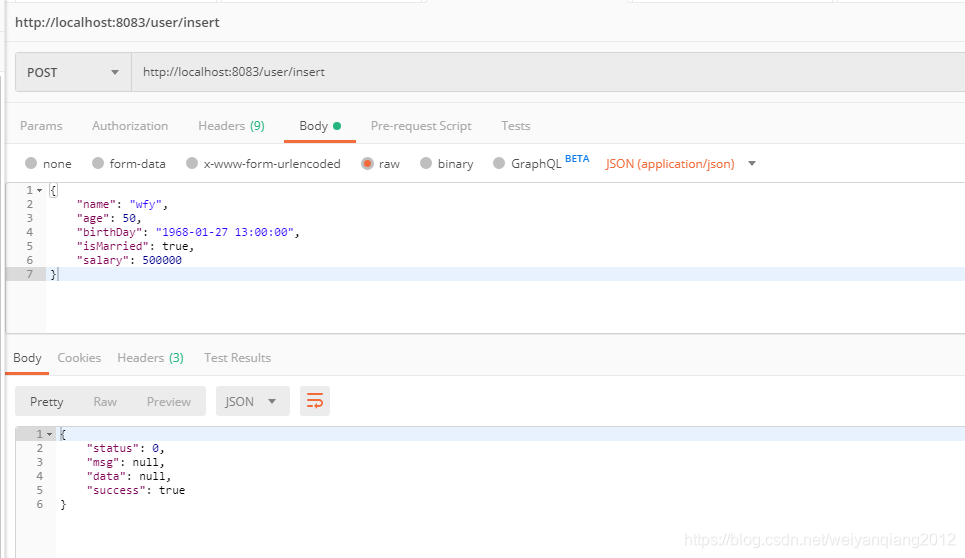Open the response Cookies tab

pos(79,357)
